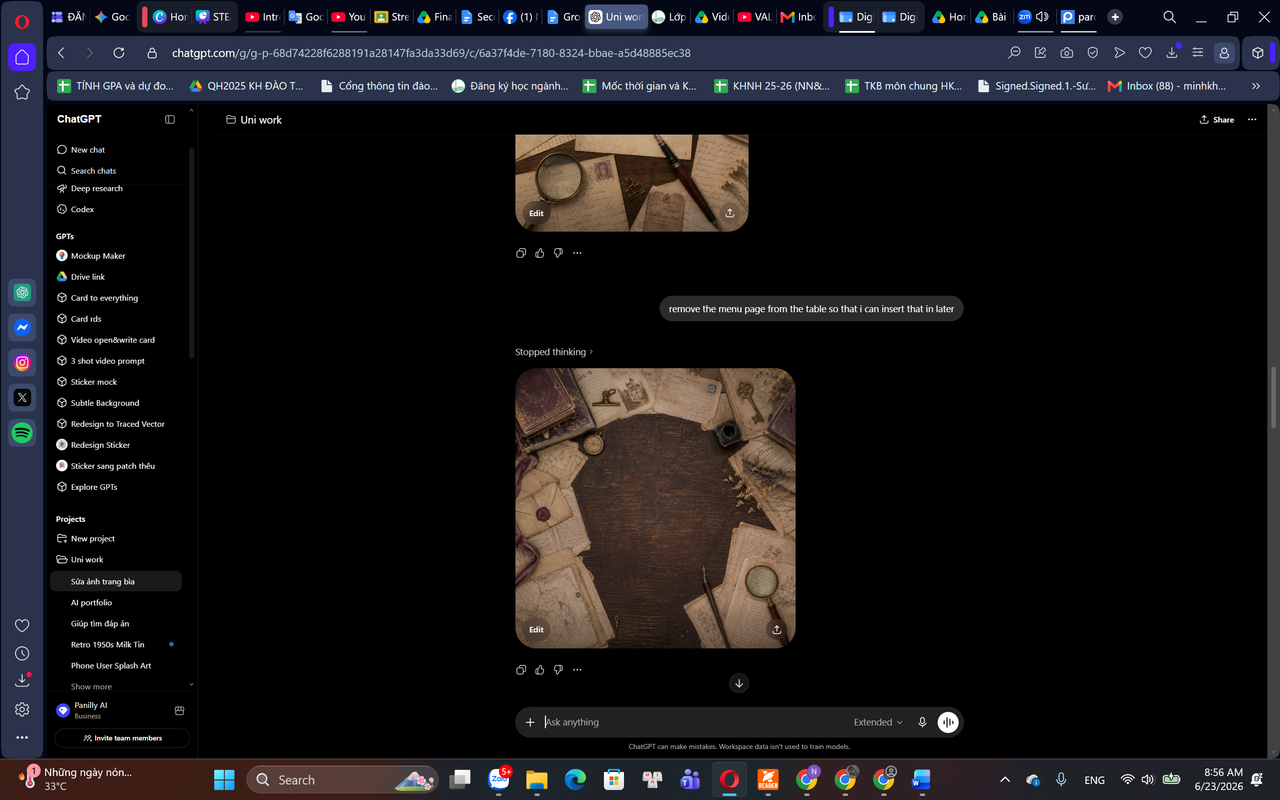Click thumbs down under the bottom image
Viewport: 1280px width, 800px height.
point(558,670)
